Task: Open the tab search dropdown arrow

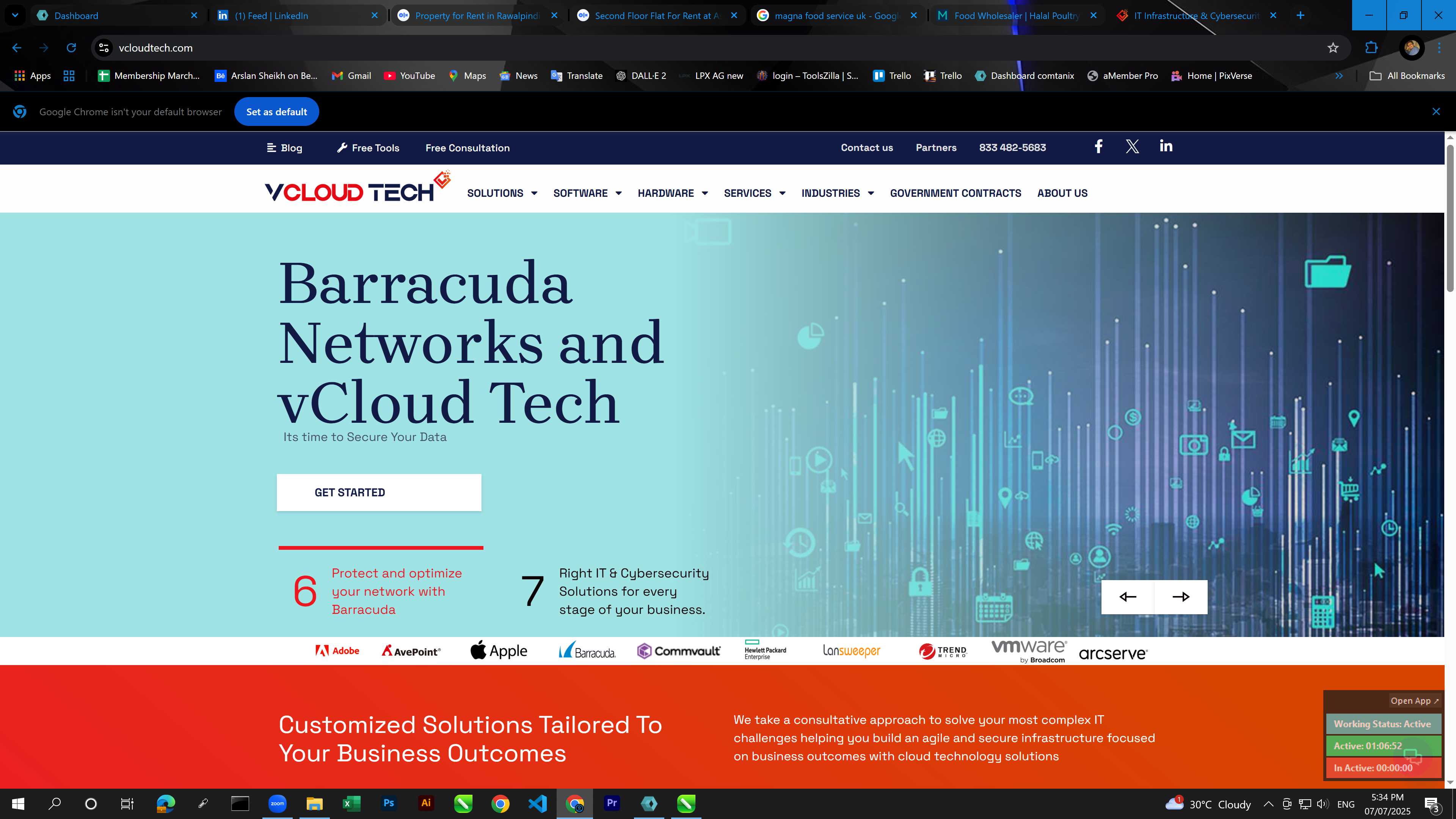Action: (15, 15)
